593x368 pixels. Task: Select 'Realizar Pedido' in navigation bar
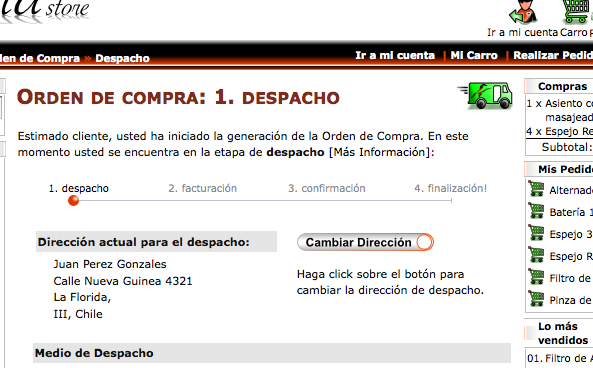[553, 55]
